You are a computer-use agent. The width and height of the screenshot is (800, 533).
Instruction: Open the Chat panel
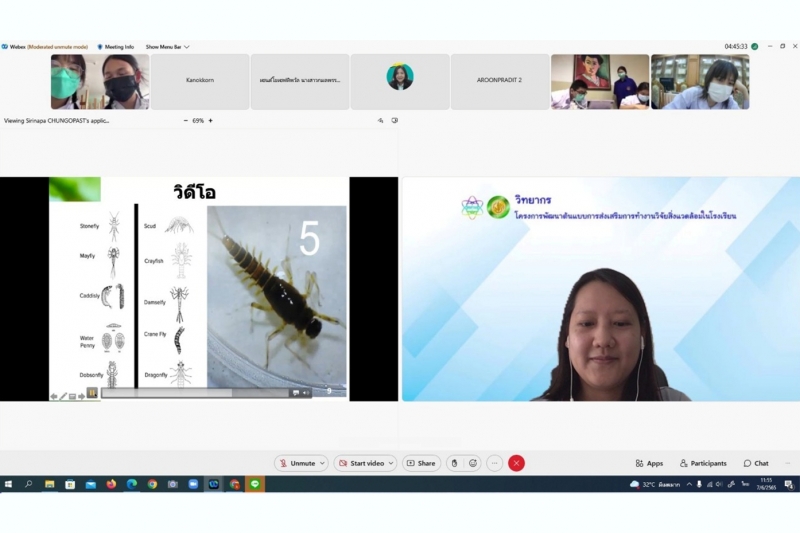point(756,463)
